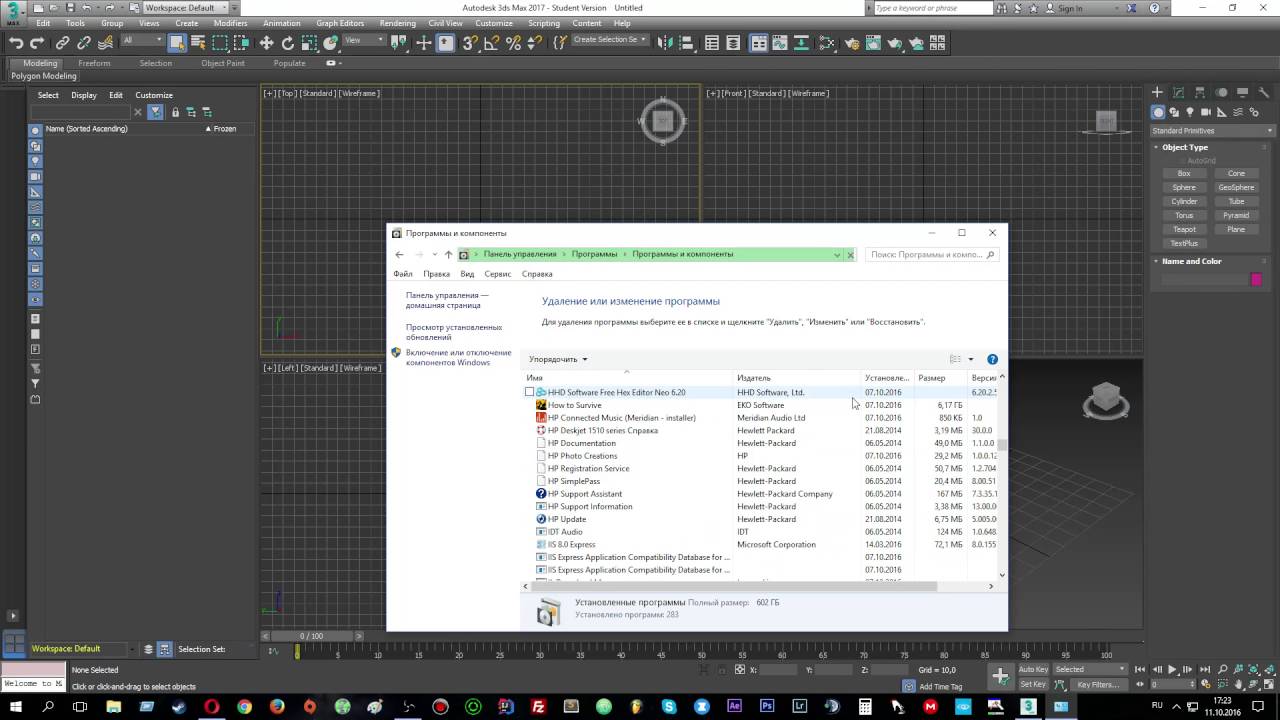
Task: Select the Cameras category icon
Action: [x=1207, y=112]
